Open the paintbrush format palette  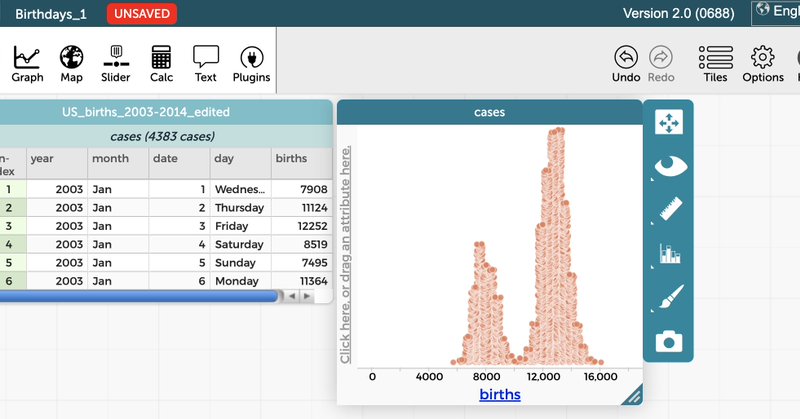point(671,297)
